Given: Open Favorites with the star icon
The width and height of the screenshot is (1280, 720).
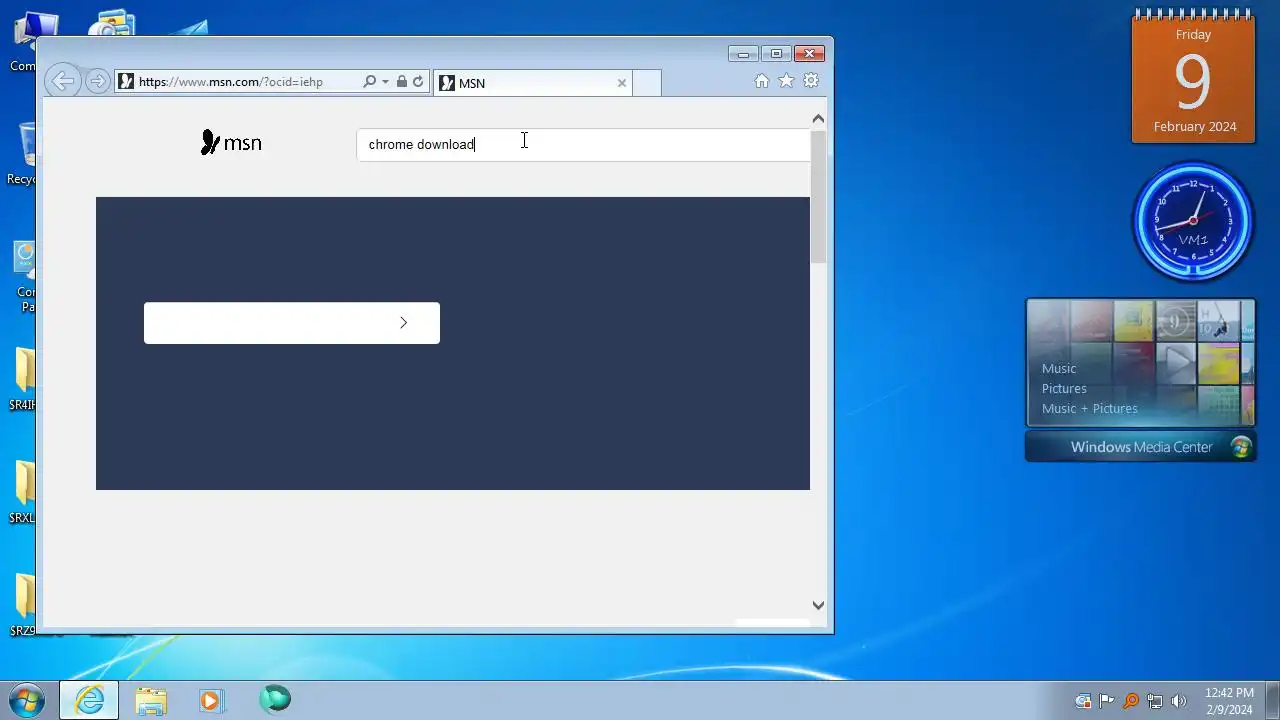Looking at the screenshot, I should (786, 81).
